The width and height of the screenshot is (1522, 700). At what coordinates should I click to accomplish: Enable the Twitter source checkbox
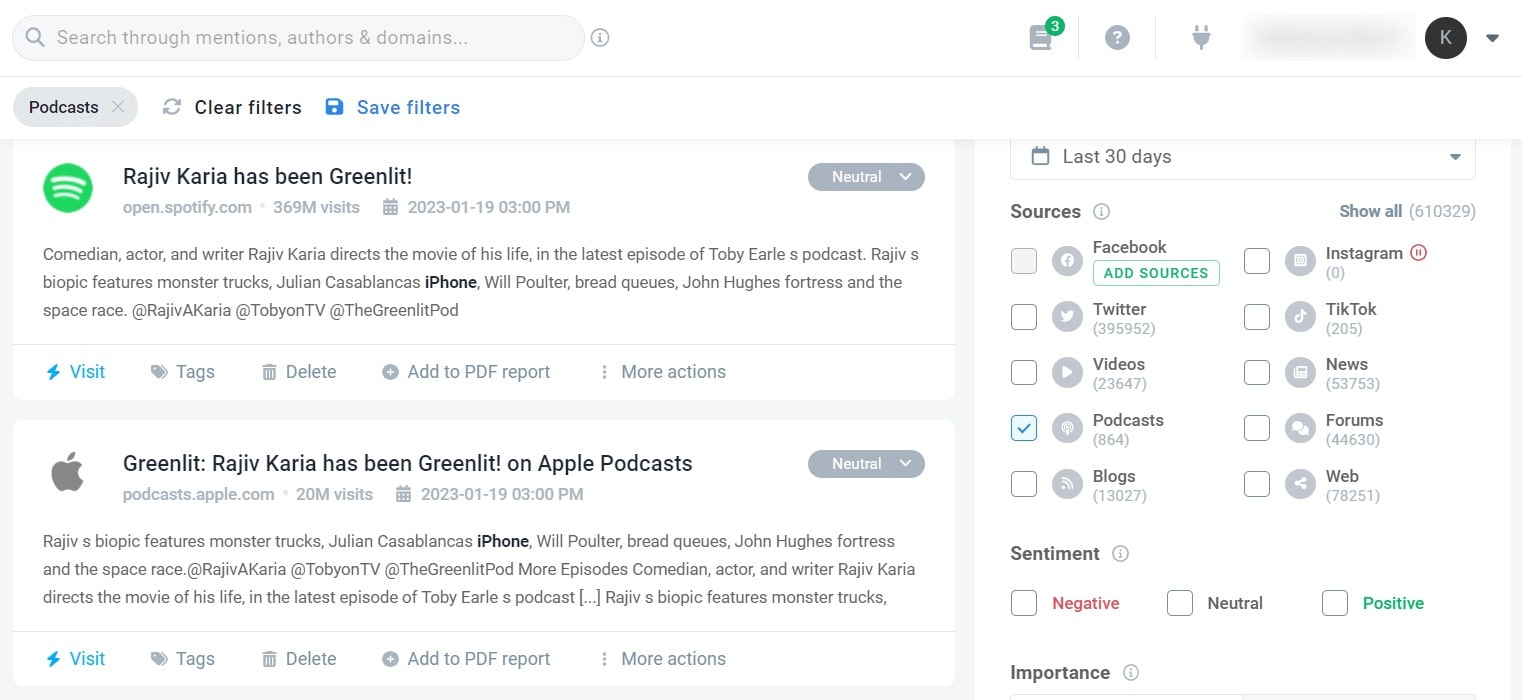[x=1024, y=317]
